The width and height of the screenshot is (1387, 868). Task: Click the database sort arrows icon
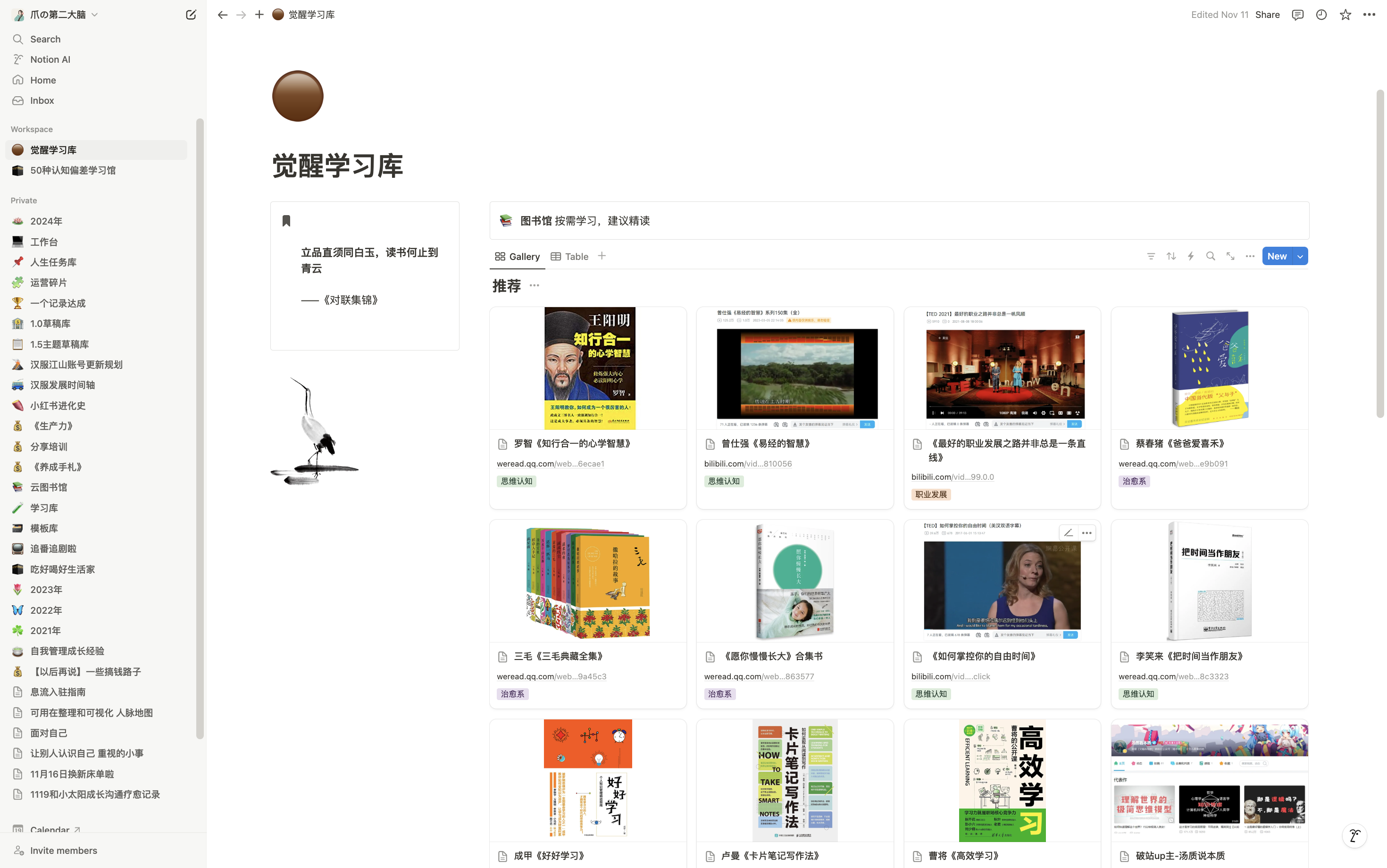[1170, 256]
